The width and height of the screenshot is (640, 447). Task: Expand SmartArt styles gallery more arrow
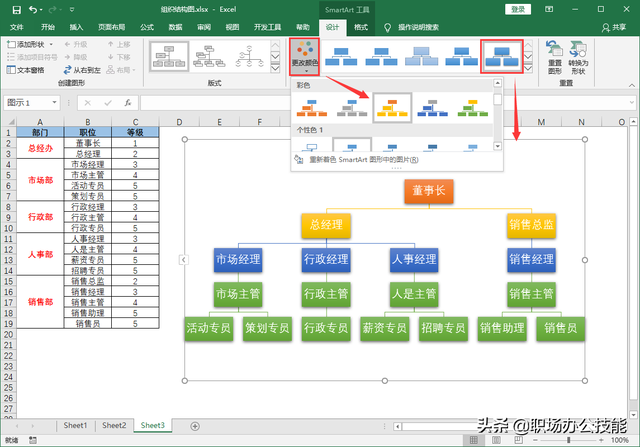[528, 68]
